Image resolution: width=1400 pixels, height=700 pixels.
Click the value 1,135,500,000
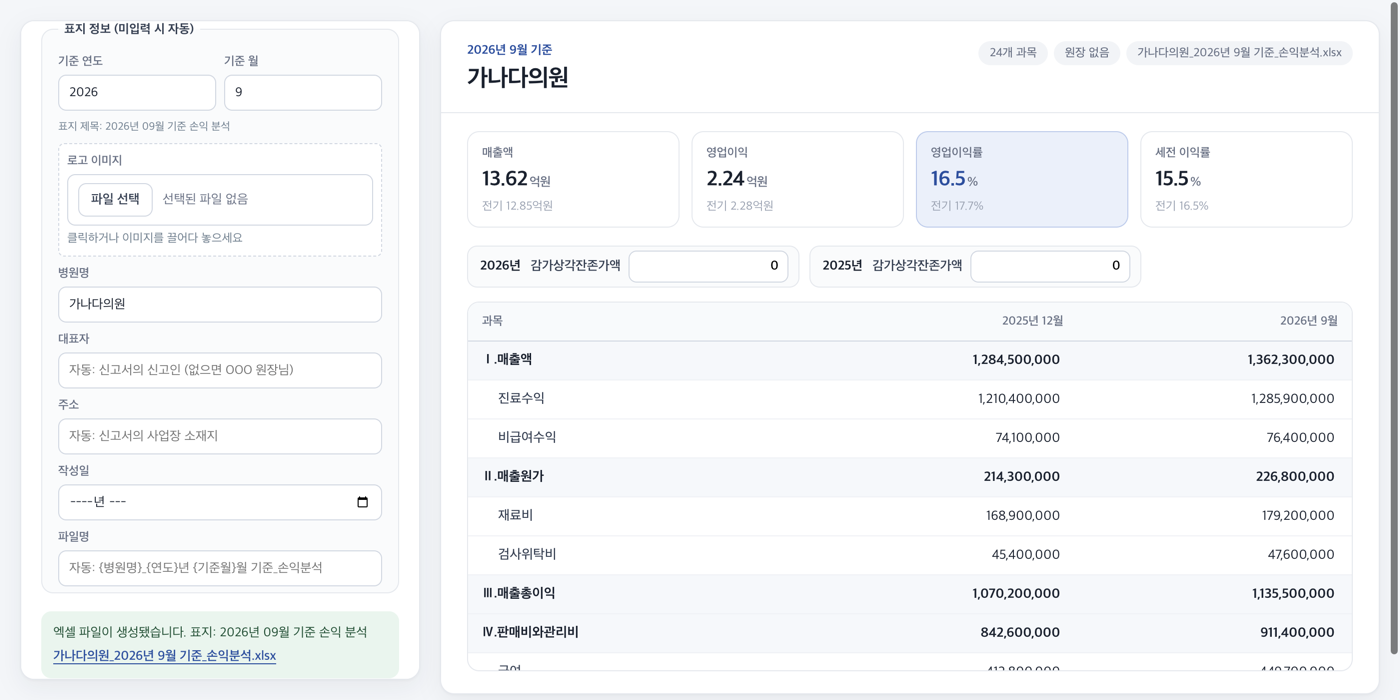click(1293, 594)
